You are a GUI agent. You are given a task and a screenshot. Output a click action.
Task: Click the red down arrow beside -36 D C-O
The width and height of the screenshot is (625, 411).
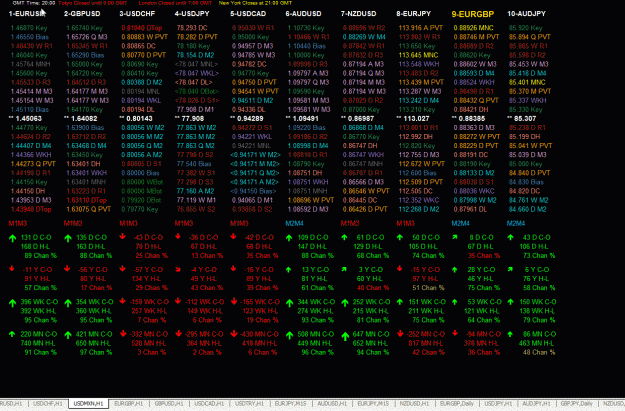178,236
